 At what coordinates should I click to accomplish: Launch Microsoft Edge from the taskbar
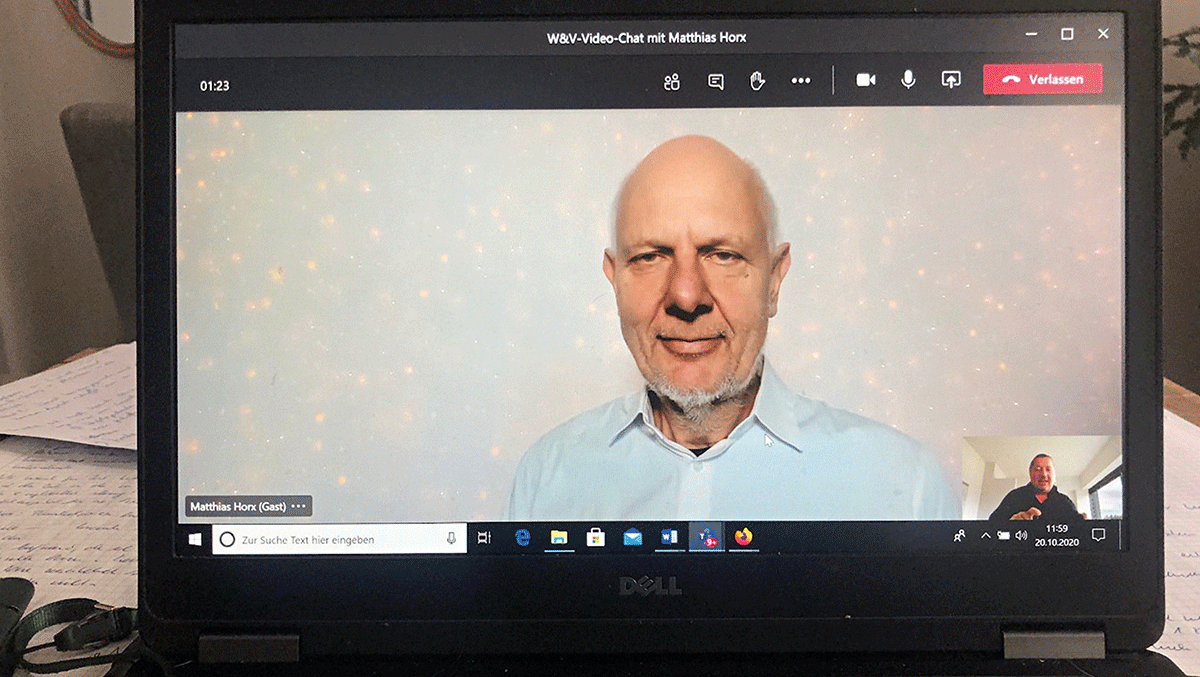click(x=522, y=538)
